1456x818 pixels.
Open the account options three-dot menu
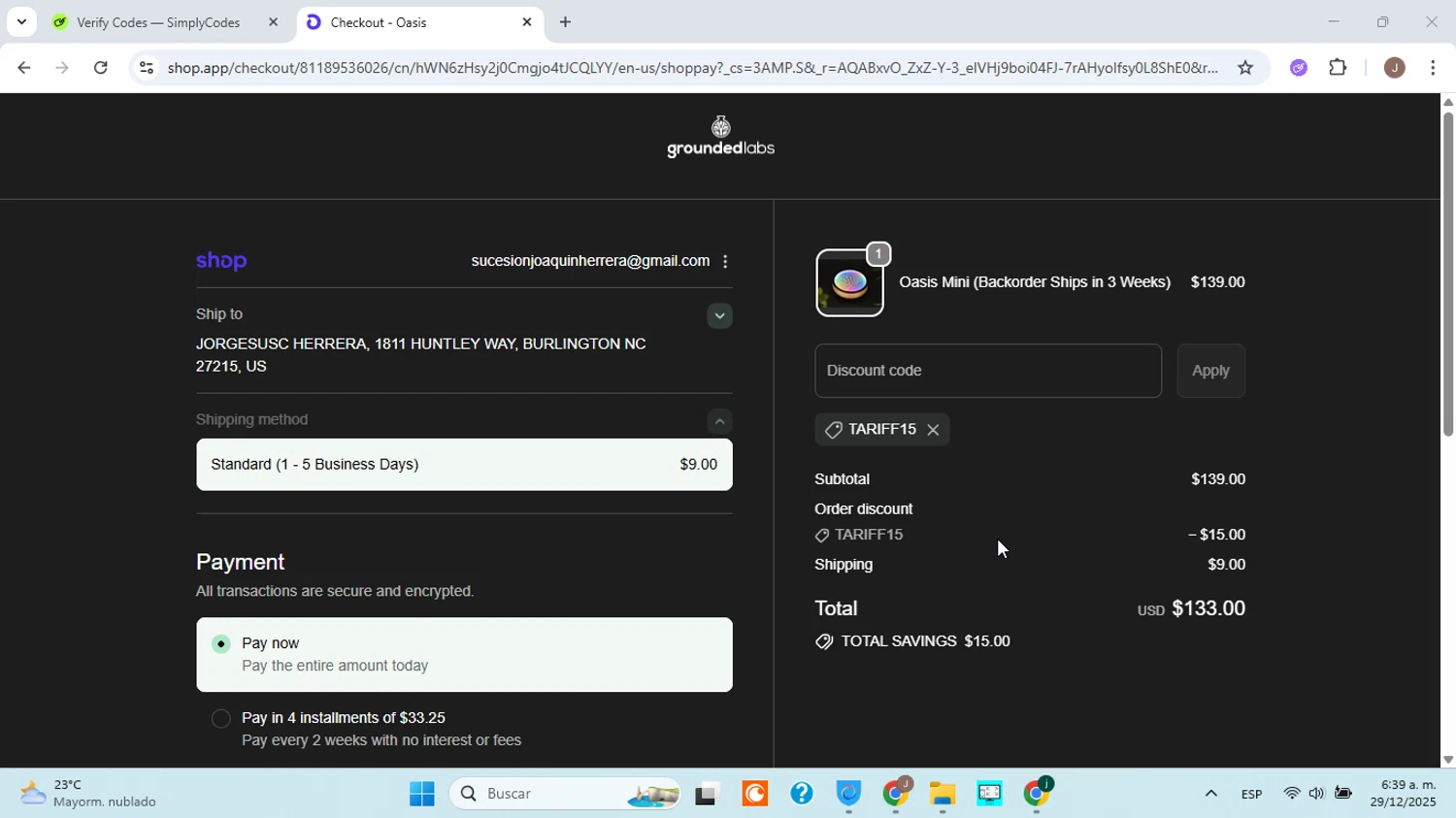(725, 262)
